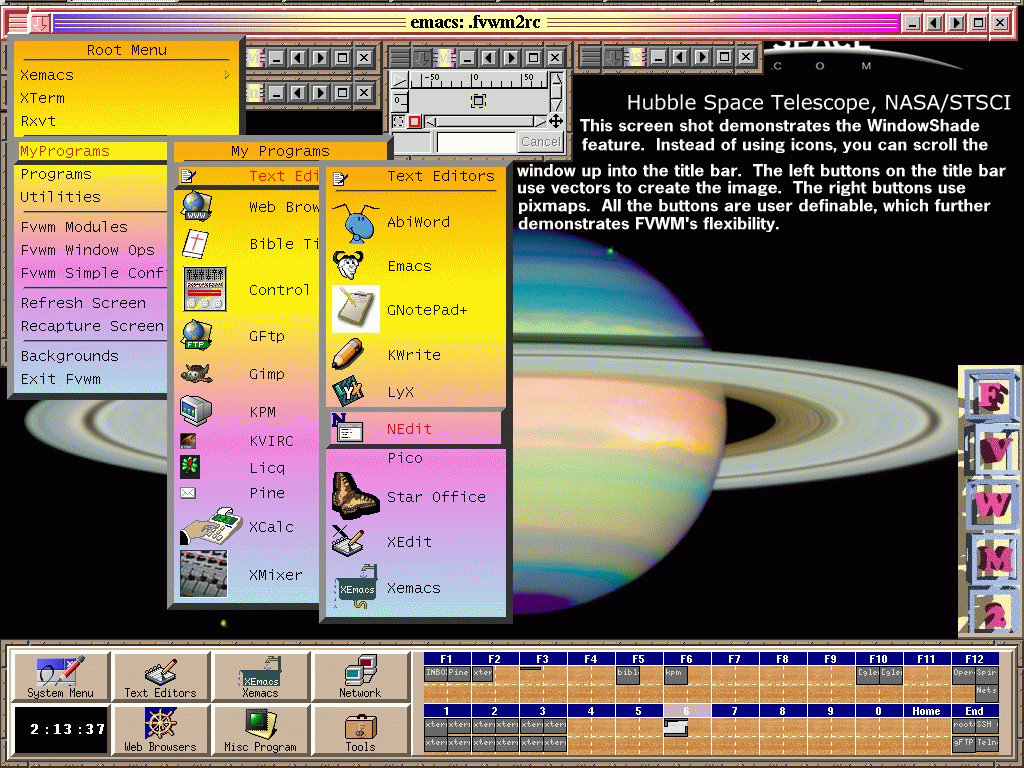Image resolution: width=1024 pixels, height=768 pixels.
Task: Click the right arrow of the horizontal scrollbar
Action: pyautogui.click(x=540, y=121)
